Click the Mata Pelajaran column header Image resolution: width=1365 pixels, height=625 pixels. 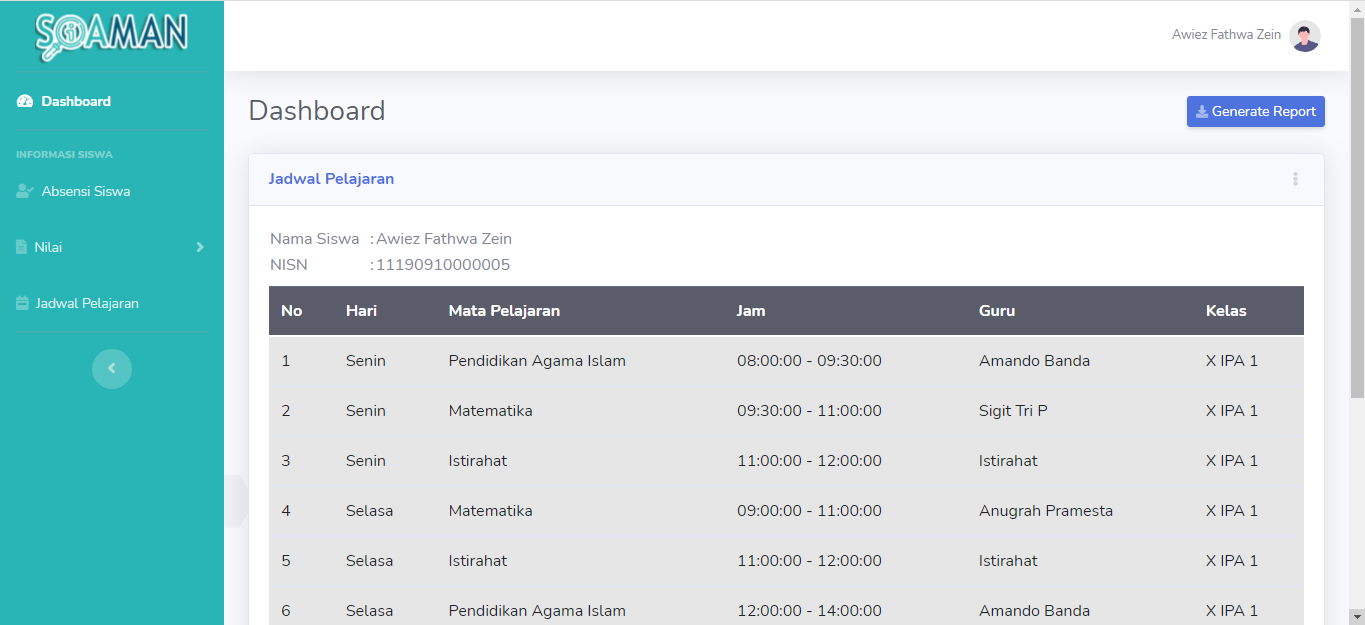(x=504, y=311)
